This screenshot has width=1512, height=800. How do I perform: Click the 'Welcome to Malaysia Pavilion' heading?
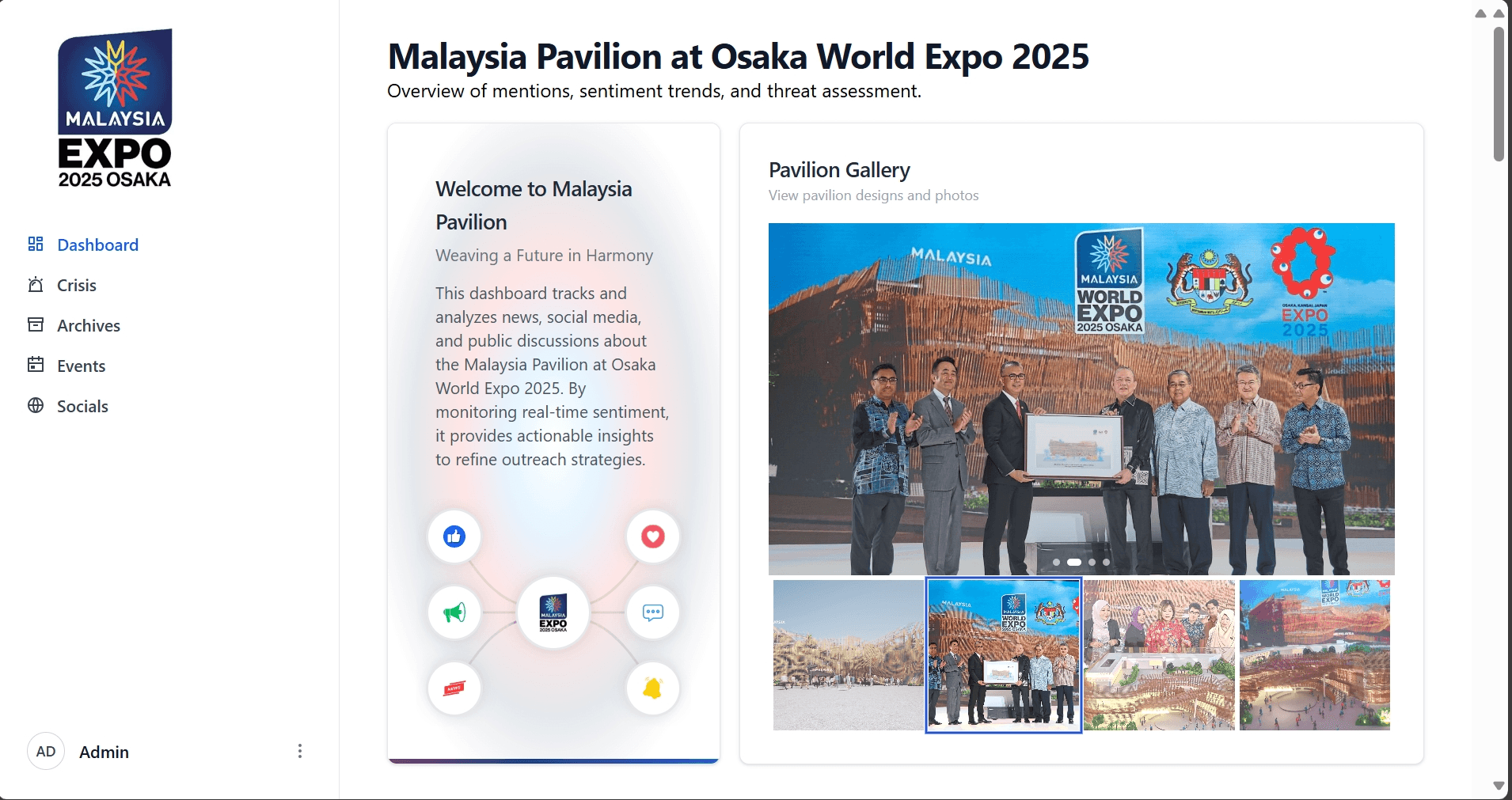pyautogui.click(x=534, y=206)
